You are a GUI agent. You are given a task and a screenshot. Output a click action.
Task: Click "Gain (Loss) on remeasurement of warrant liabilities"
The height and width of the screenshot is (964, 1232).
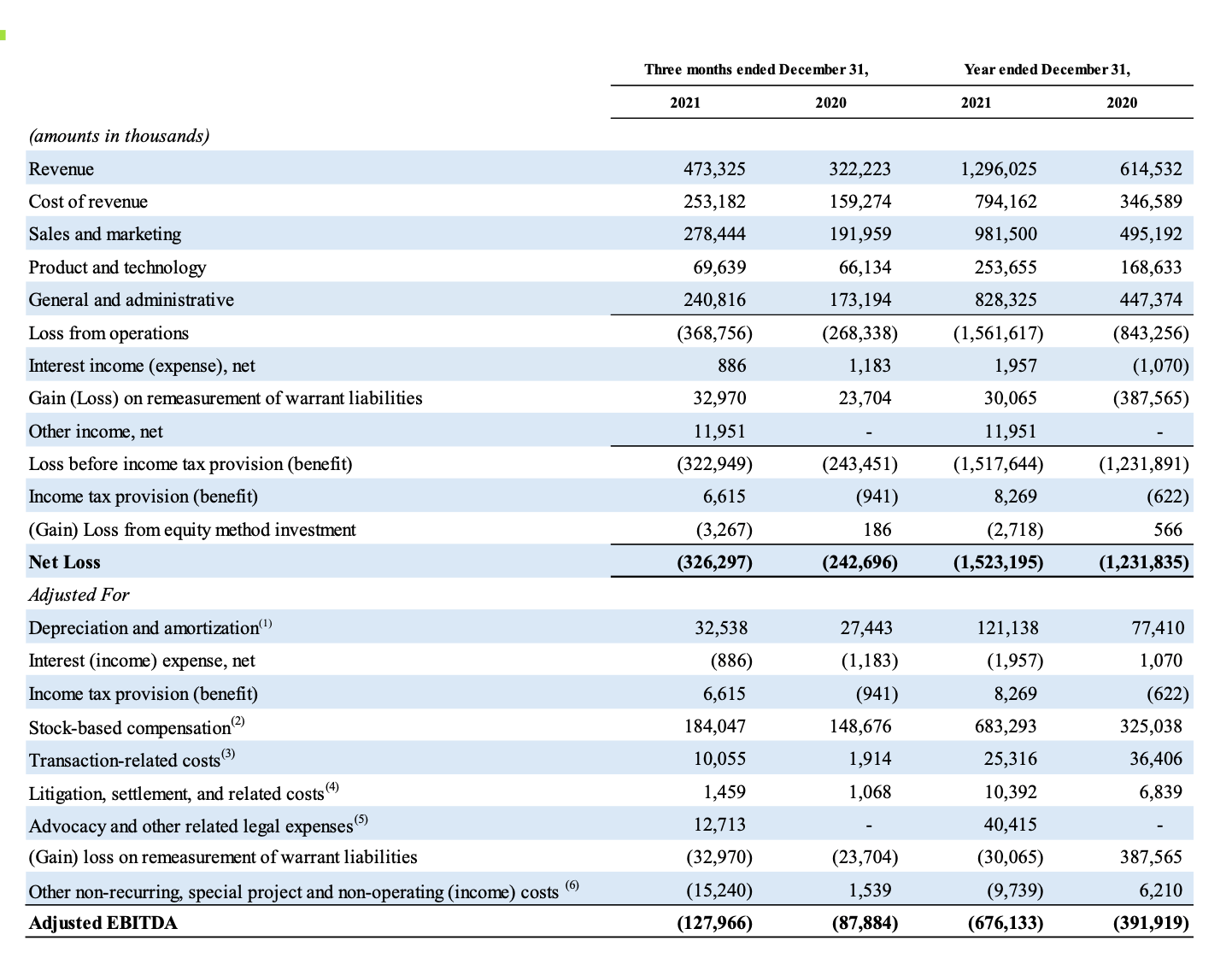[x=226, y=398]
